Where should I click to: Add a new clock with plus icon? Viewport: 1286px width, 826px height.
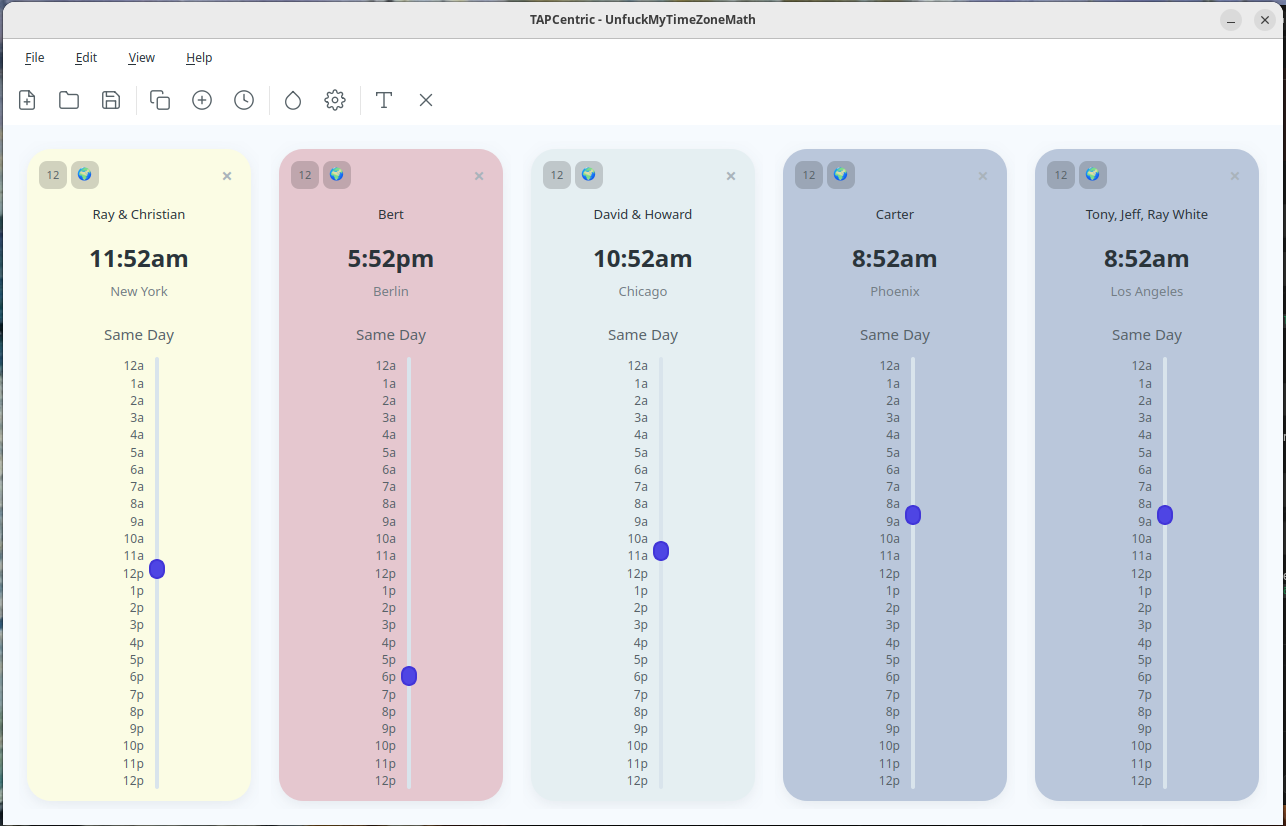click(x=202, y=100)
